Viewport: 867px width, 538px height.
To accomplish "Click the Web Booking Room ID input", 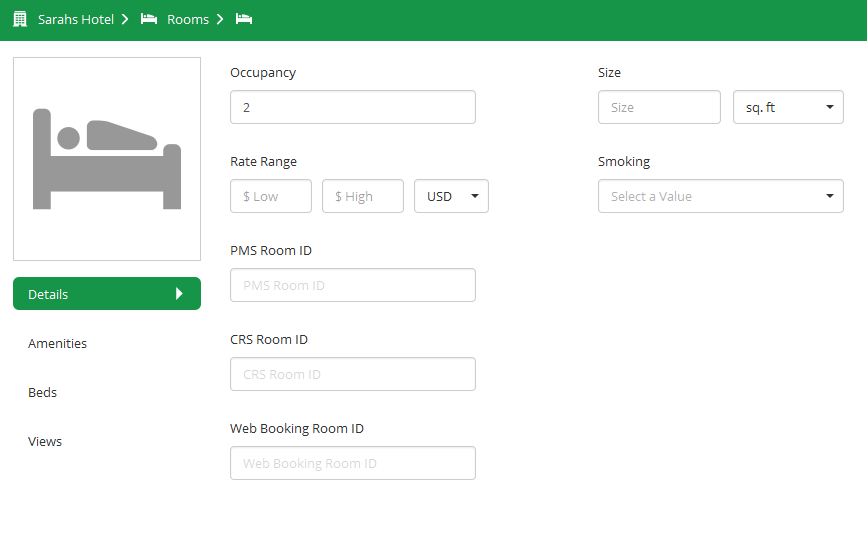I will click(353, 463).
